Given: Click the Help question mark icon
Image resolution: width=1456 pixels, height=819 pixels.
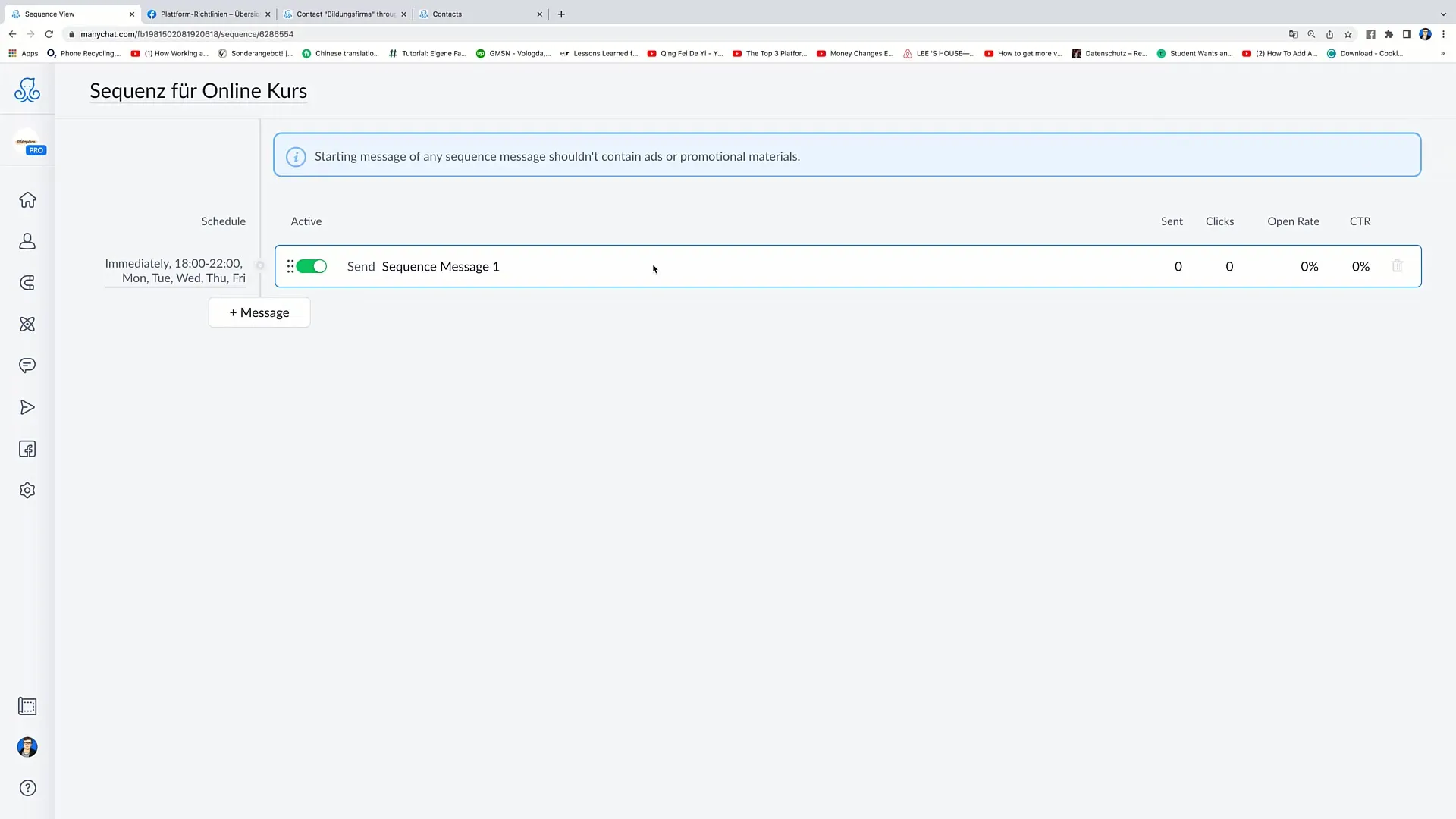Looking at the screenshot, I should click(x=27, y=788).
